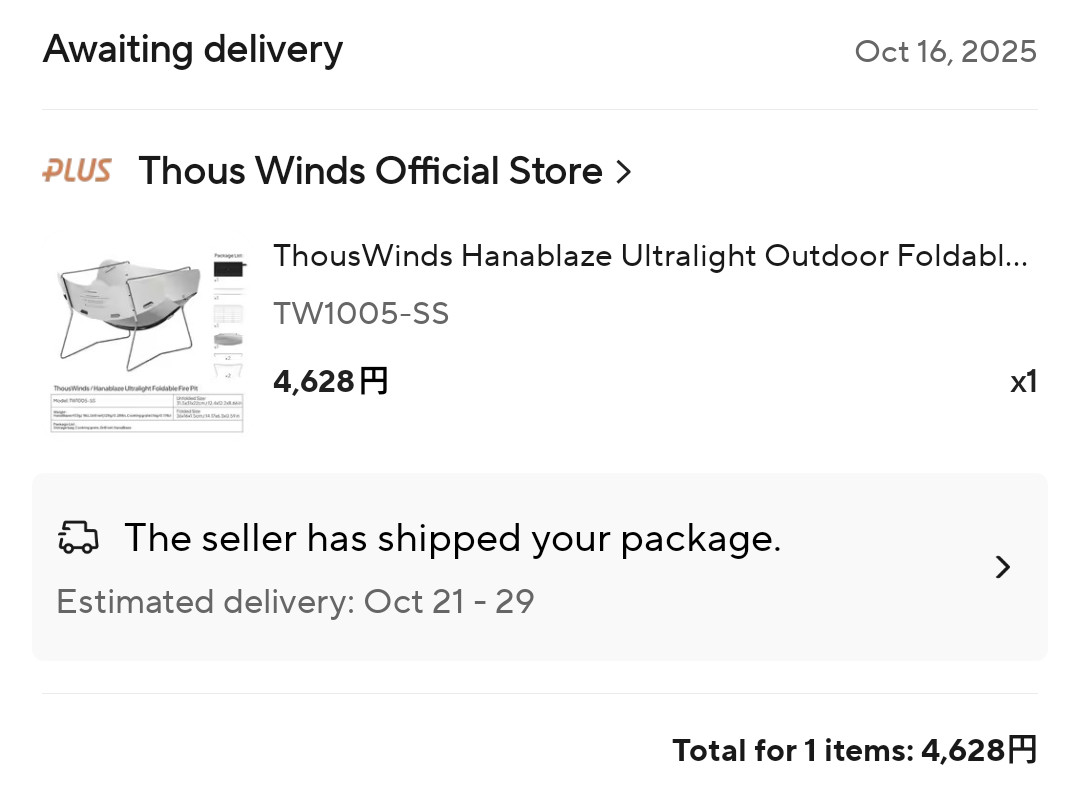Click the Total for 1 items label
The image size is (1080, 802).
coord(792,750)
